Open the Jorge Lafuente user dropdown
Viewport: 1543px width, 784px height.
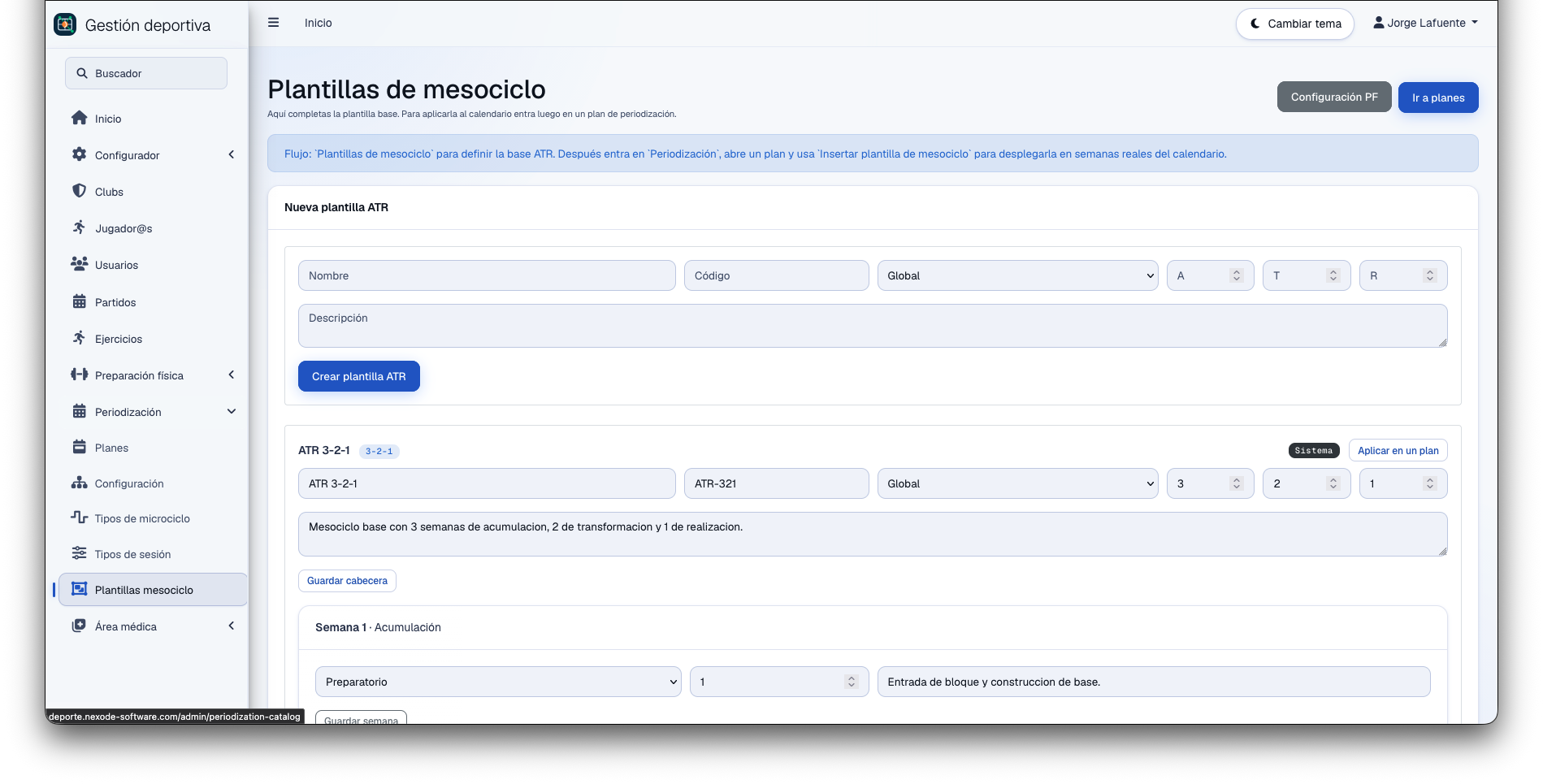(1425, 23)
